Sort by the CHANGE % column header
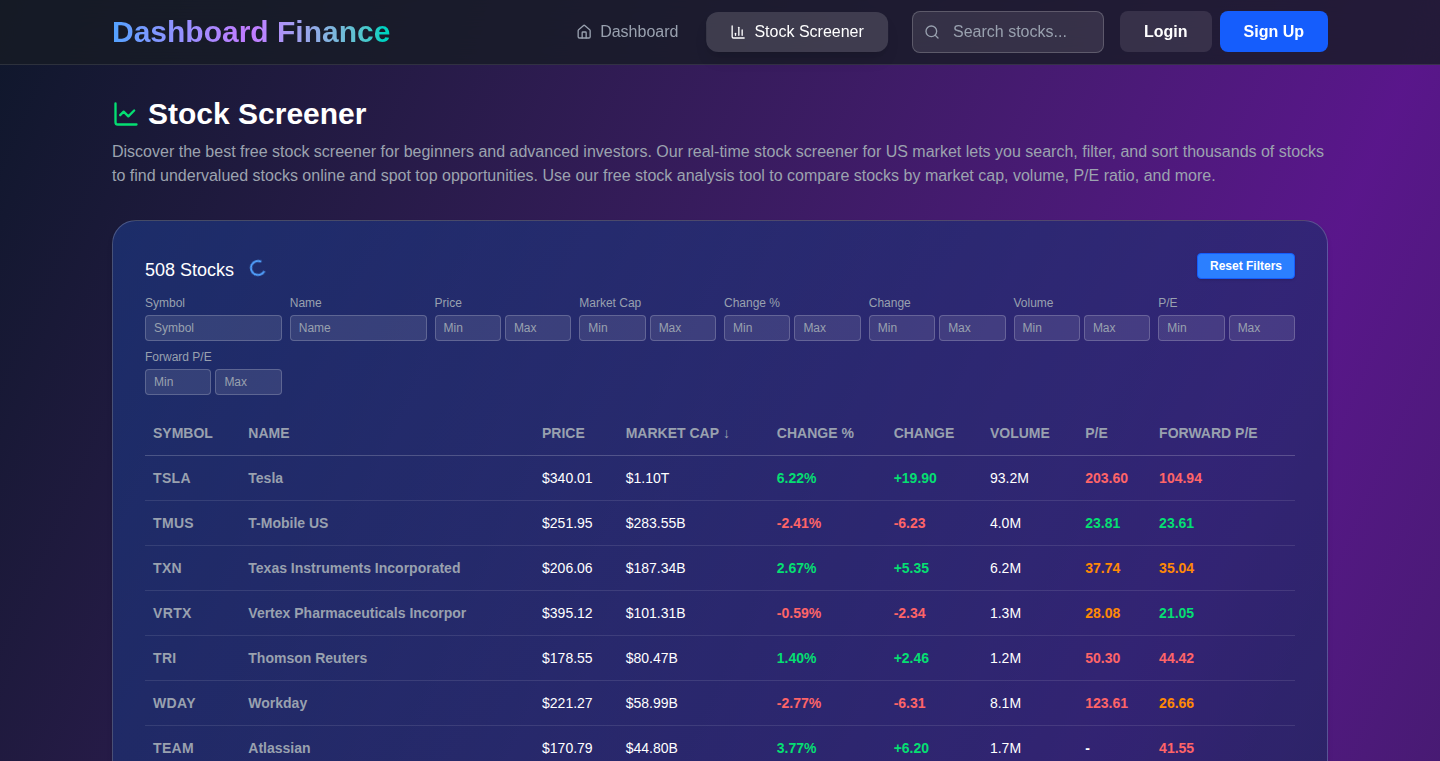Image resolution: width=1440 pixels, height=761 pixels. click(x=815, y=433)
